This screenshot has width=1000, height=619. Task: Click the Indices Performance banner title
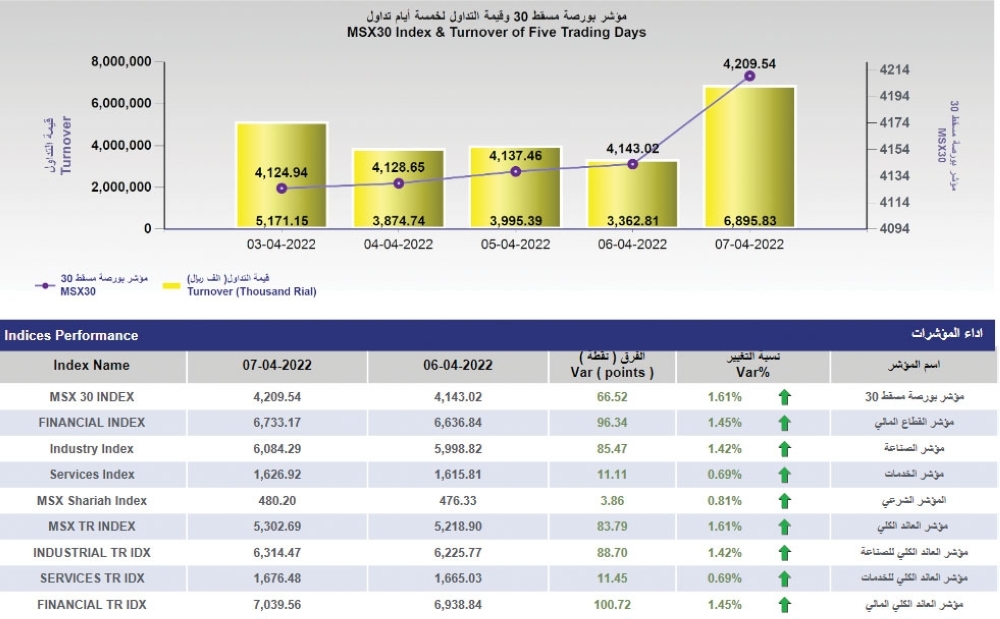[71, 335]
